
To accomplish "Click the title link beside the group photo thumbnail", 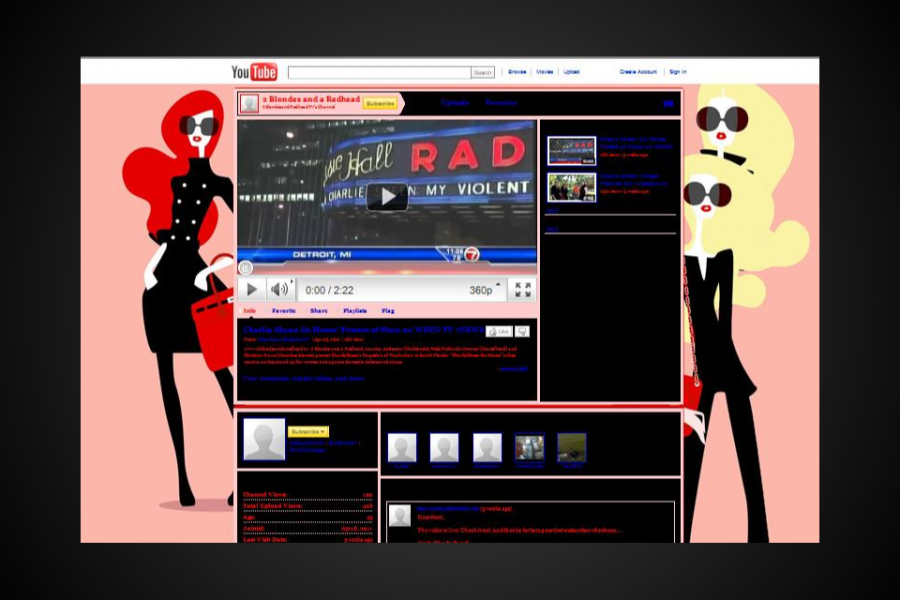I will pyautogui.click(x=634, y=180).
